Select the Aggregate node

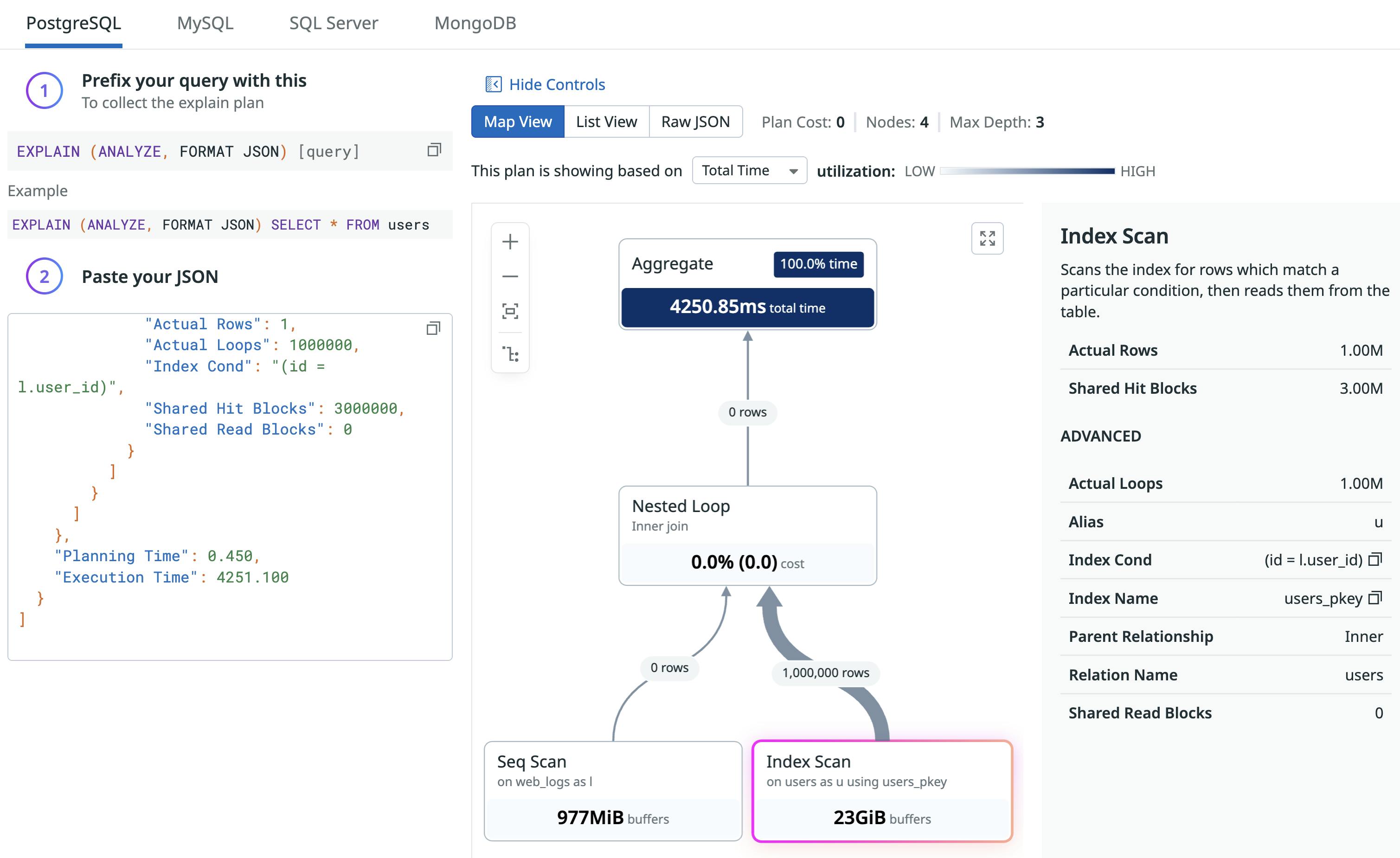click(x=747, y=285)
